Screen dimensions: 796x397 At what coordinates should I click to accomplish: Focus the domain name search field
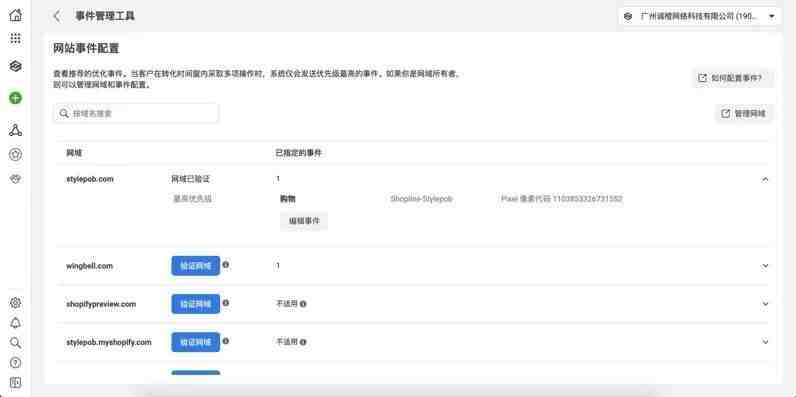136,113
